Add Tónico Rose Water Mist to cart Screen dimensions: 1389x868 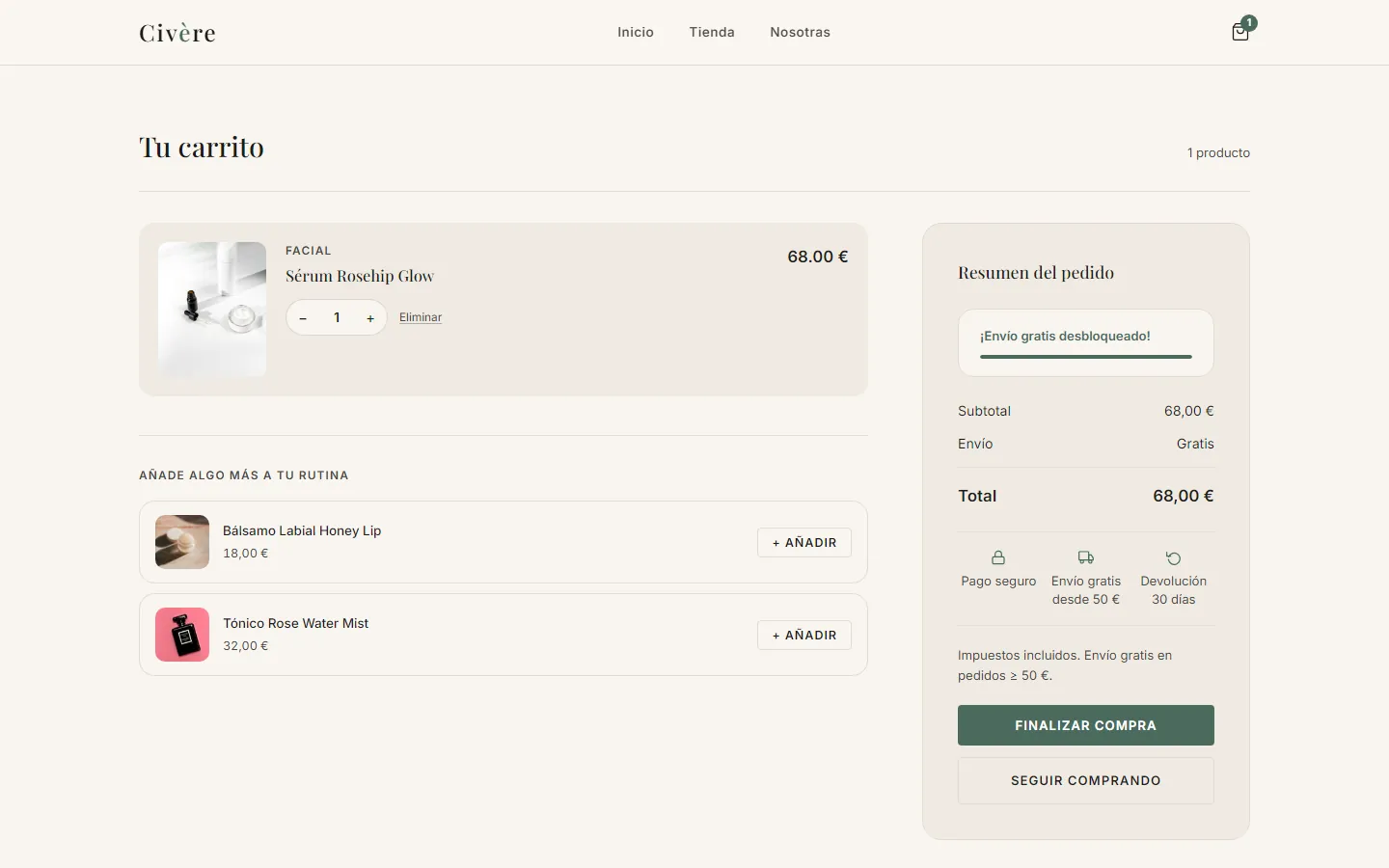pos(804,635)
